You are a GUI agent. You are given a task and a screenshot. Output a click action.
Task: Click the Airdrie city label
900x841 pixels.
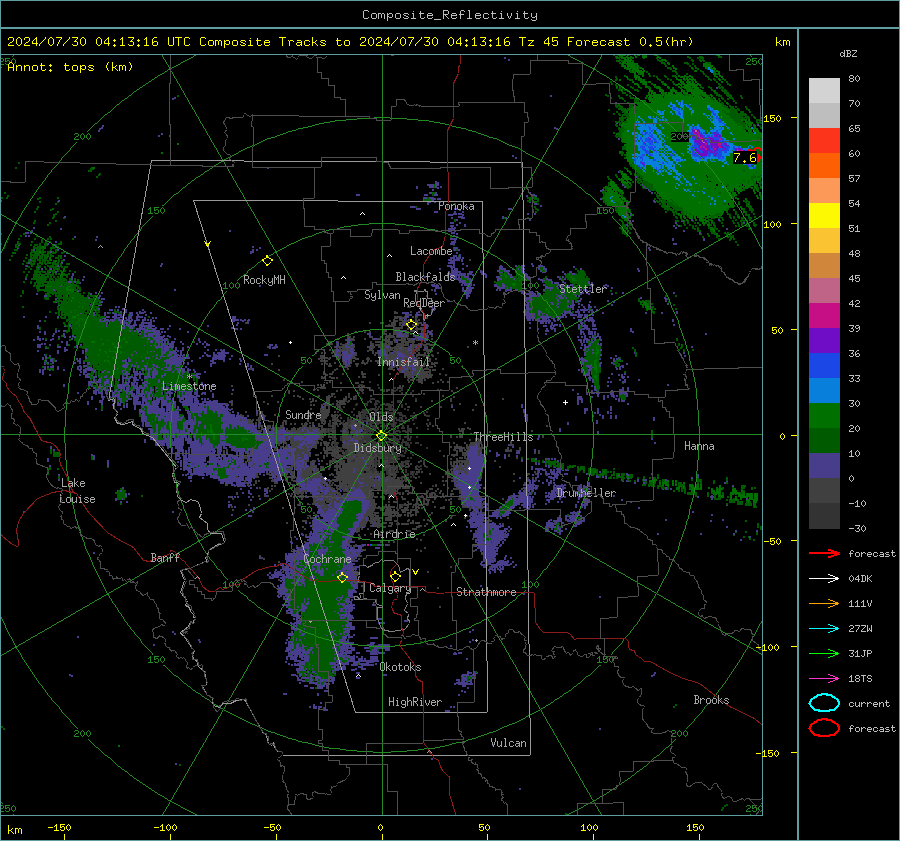click(394, 534)
